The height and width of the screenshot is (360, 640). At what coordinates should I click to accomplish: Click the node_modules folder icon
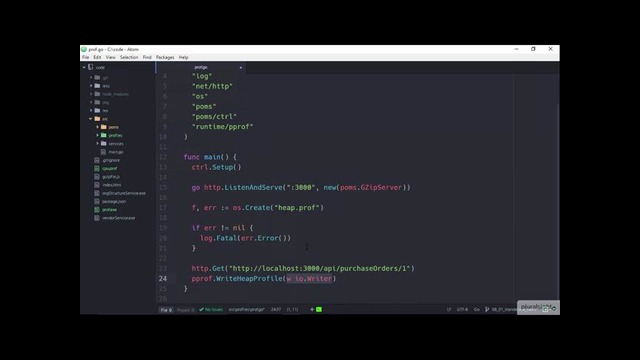click(x=97, y=94)
